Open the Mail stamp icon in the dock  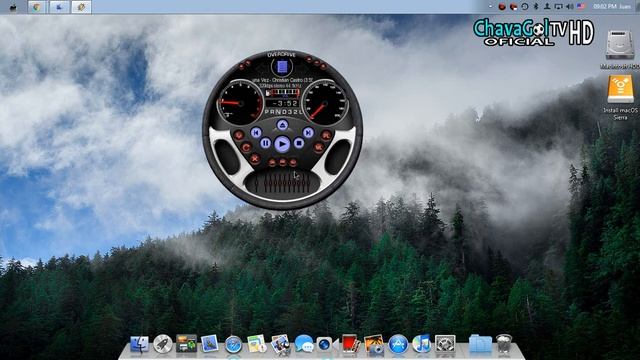209,344
